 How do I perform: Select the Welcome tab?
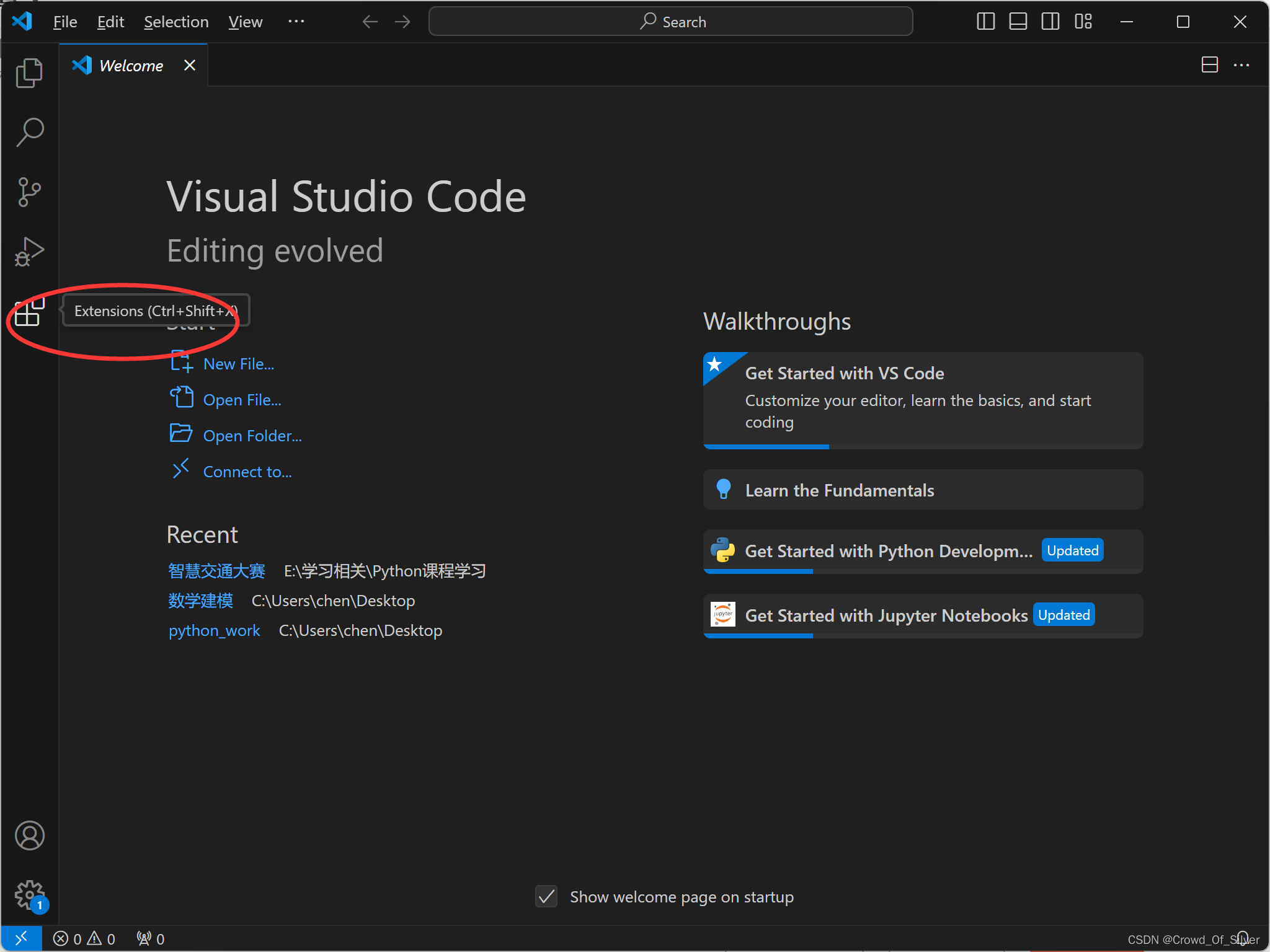[x=133, y=65]
